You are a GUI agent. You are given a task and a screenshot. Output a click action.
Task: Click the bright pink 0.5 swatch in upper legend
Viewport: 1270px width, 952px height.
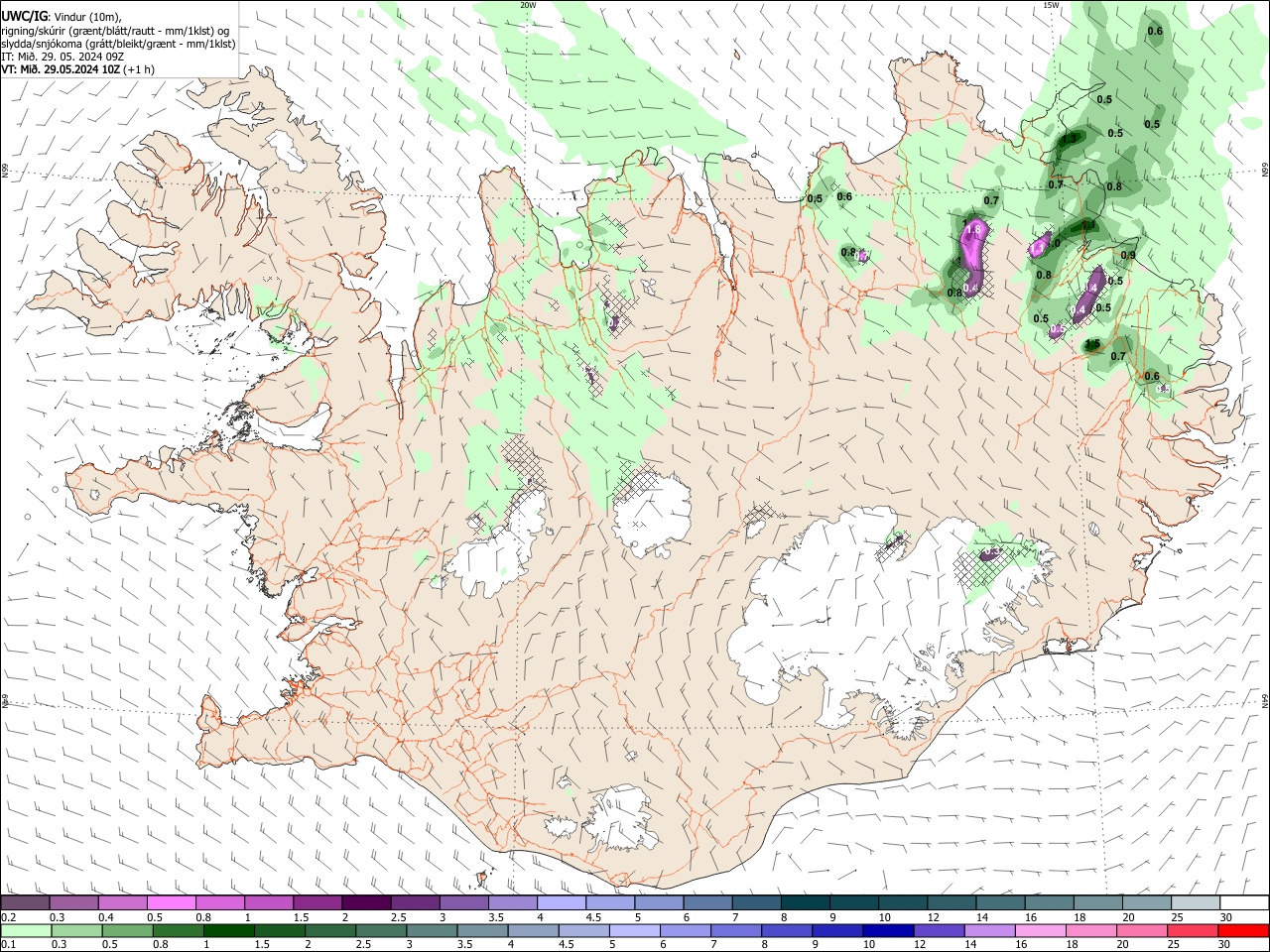(x=172, y=903)
